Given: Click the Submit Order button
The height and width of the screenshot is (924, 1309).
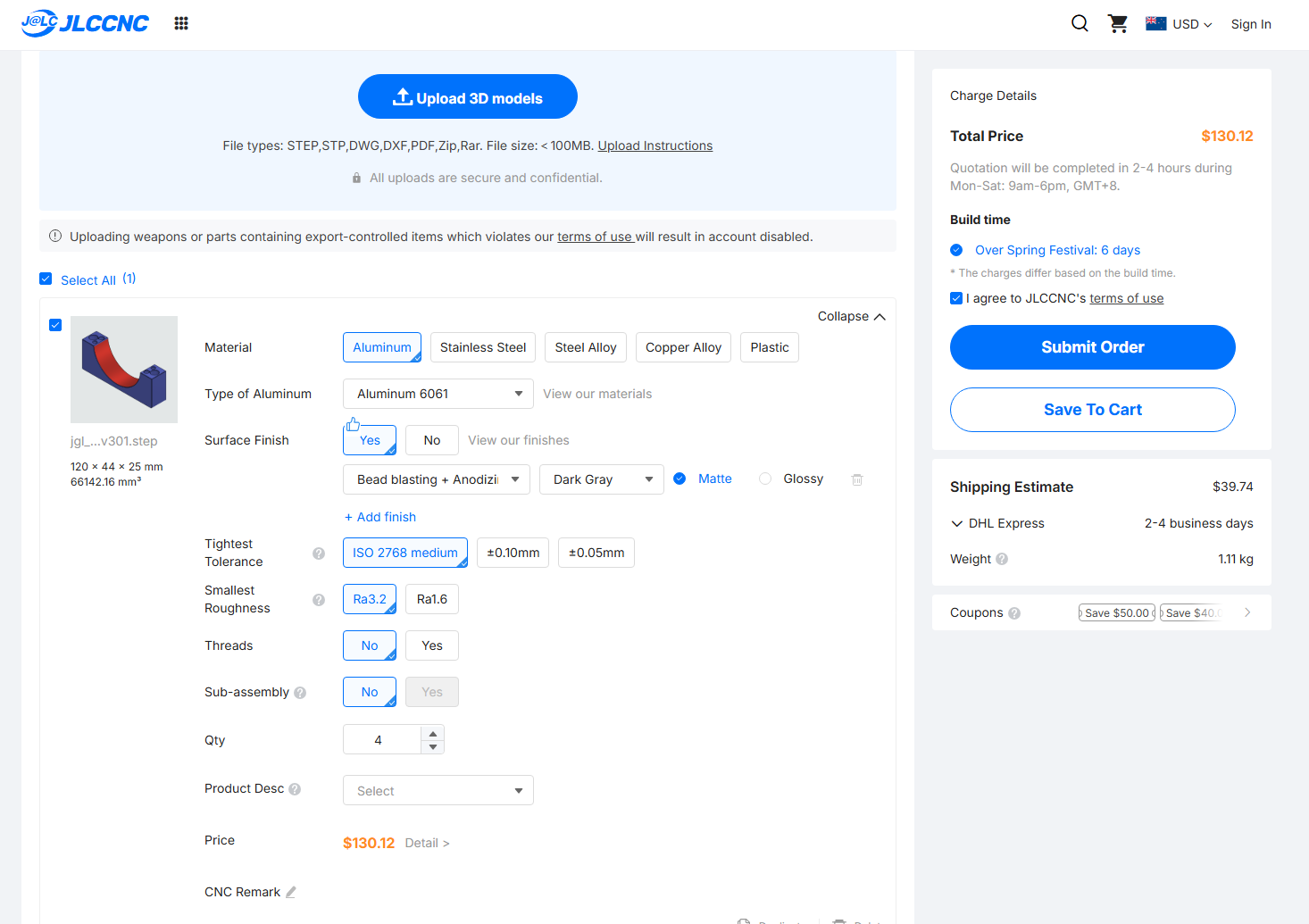Looking at the screenshot, I should click(1092, 347).
